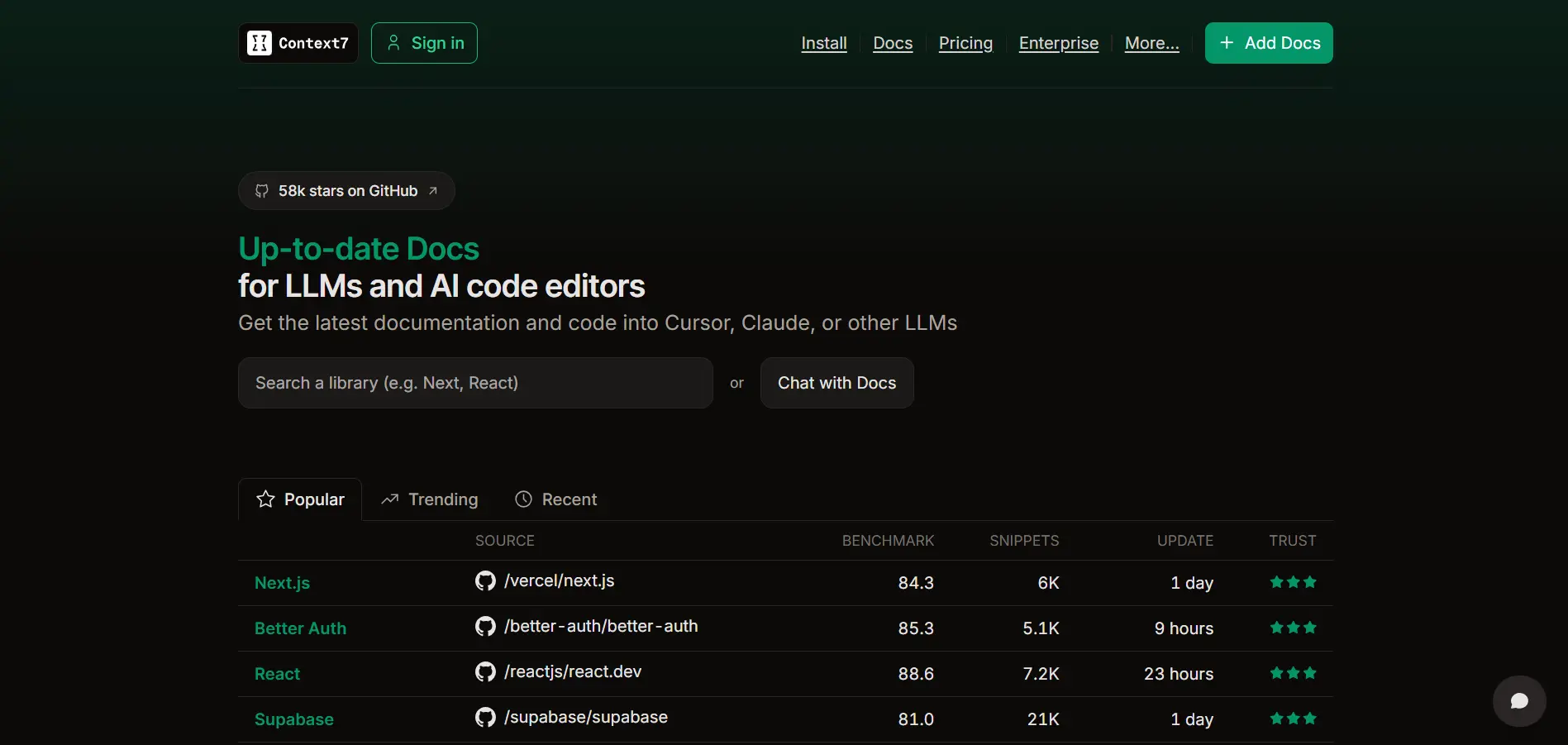The height and width of the screenshot is (745, 1568).
Task: Click the GitHub icon beside /supabase/supabase
Action: click(x=485, y=718)
